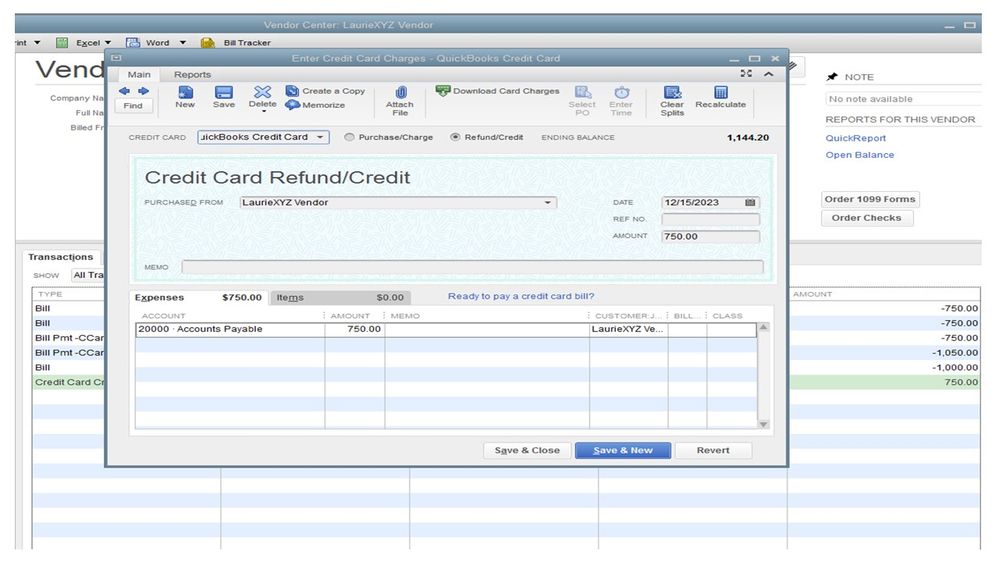Switch to the Reports tab
This screenshot has width=999, height=562.
[x=192, y=75]
